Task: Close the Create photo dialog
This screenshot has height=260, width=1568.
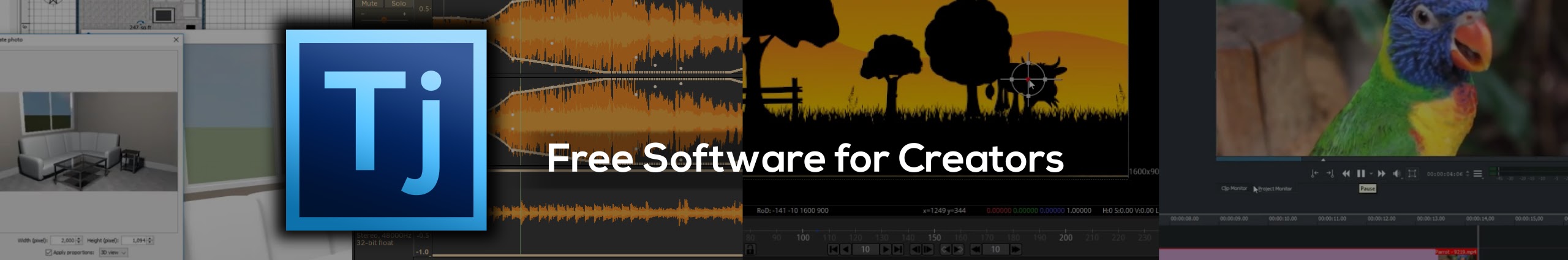Action: point(176,39)
